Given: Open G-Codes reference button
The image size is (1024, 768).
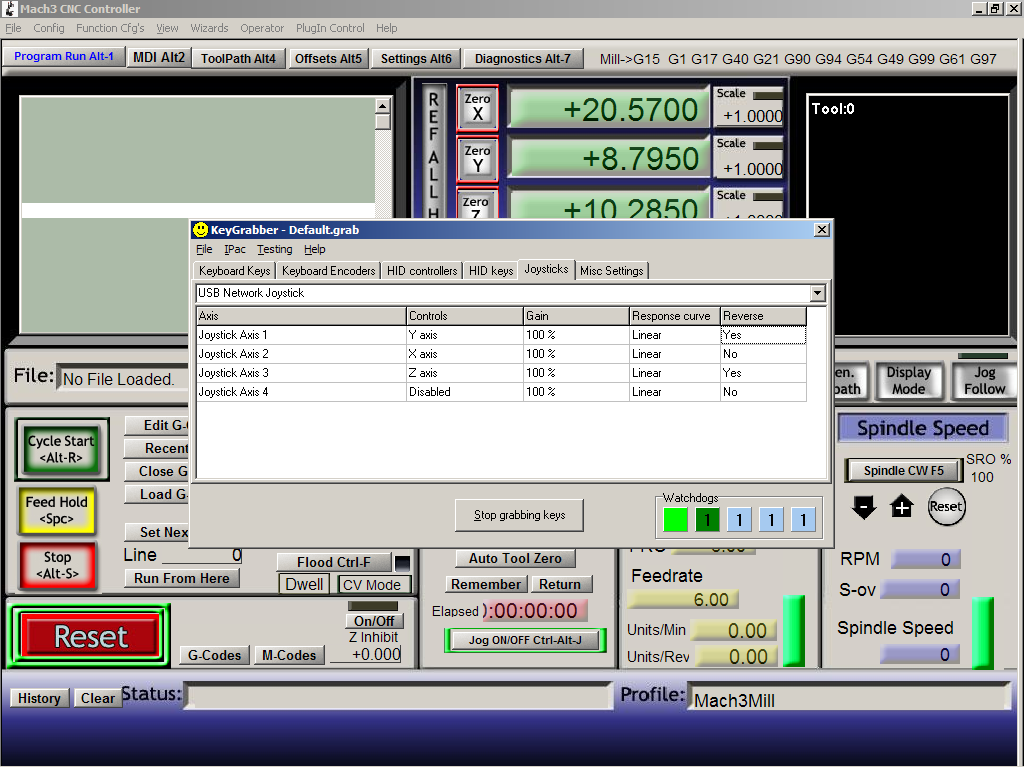Looking at the screenshot, I should (x=214, y=655).
